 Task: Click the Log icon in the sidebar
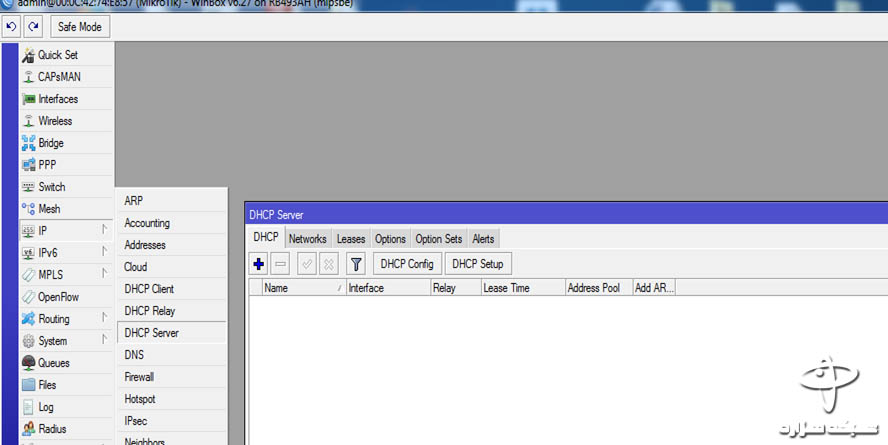(x=28, y=407)
